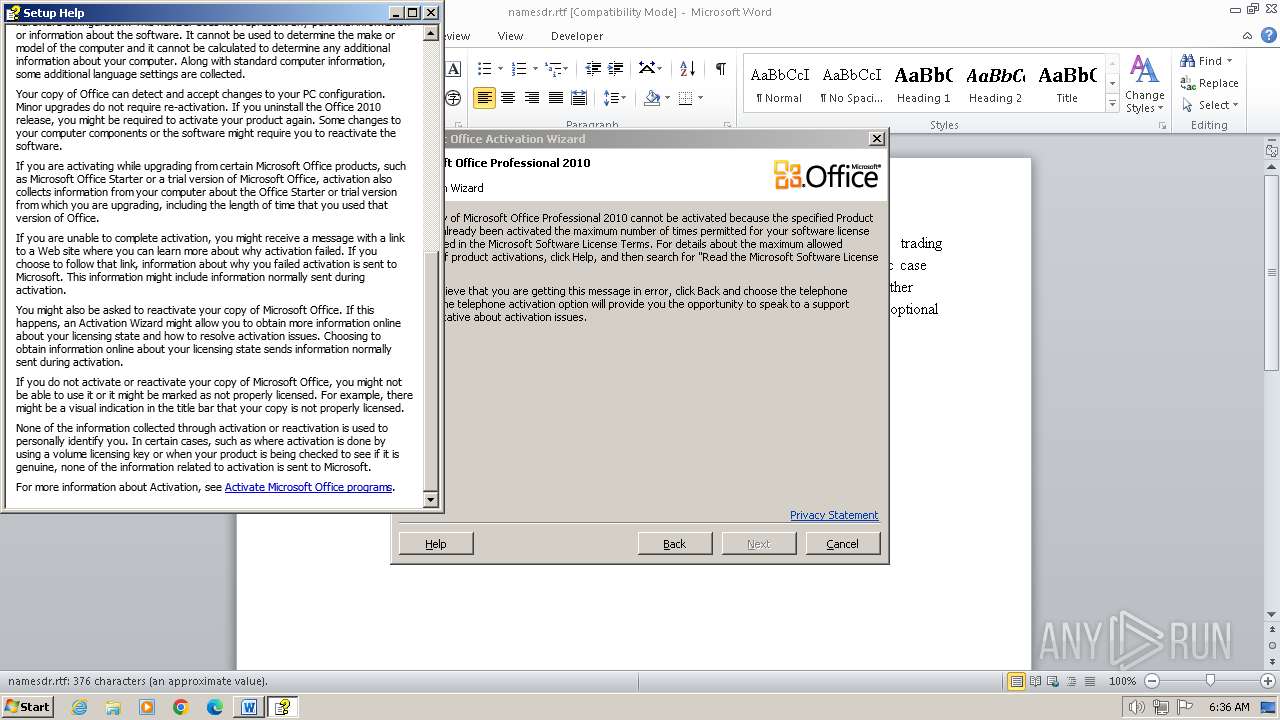This screenshot has height=720, width=1280.
Task: Expand the Borders dropdown arrow
Action: [x=700, y=97]
